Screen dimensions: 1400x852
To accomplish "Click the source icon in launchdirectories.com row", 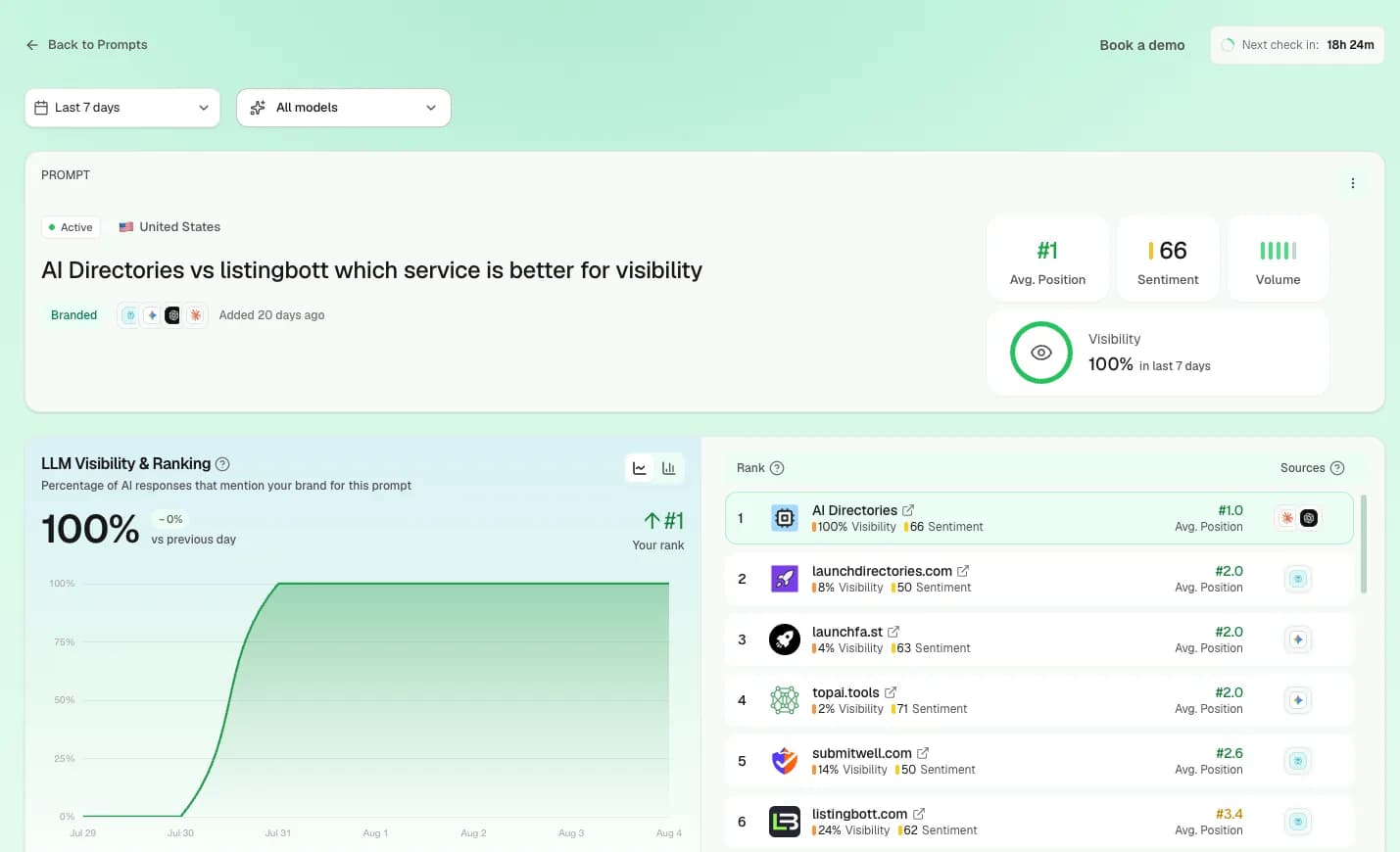I will point(1298,579).
